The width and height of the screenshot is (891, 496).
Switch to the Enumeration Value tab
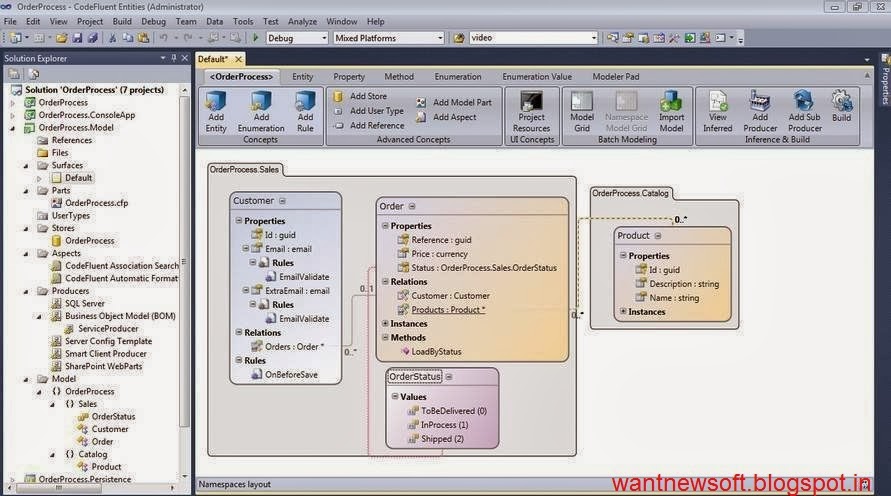pyautogui.click(x=537, y=77)
